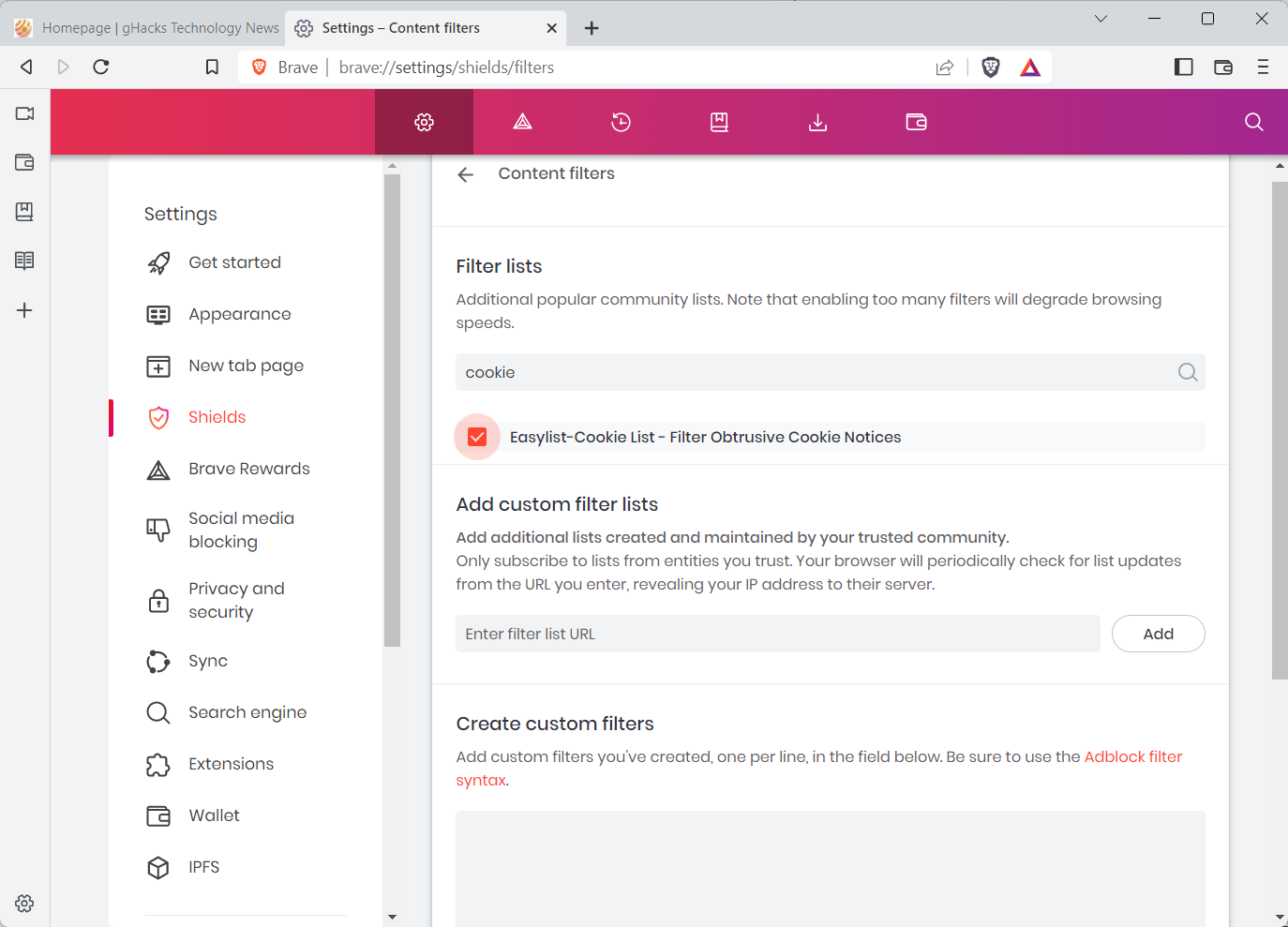Click the custom filters text area
Viewport: 1288px width, 927px height.
click(830, 869)
